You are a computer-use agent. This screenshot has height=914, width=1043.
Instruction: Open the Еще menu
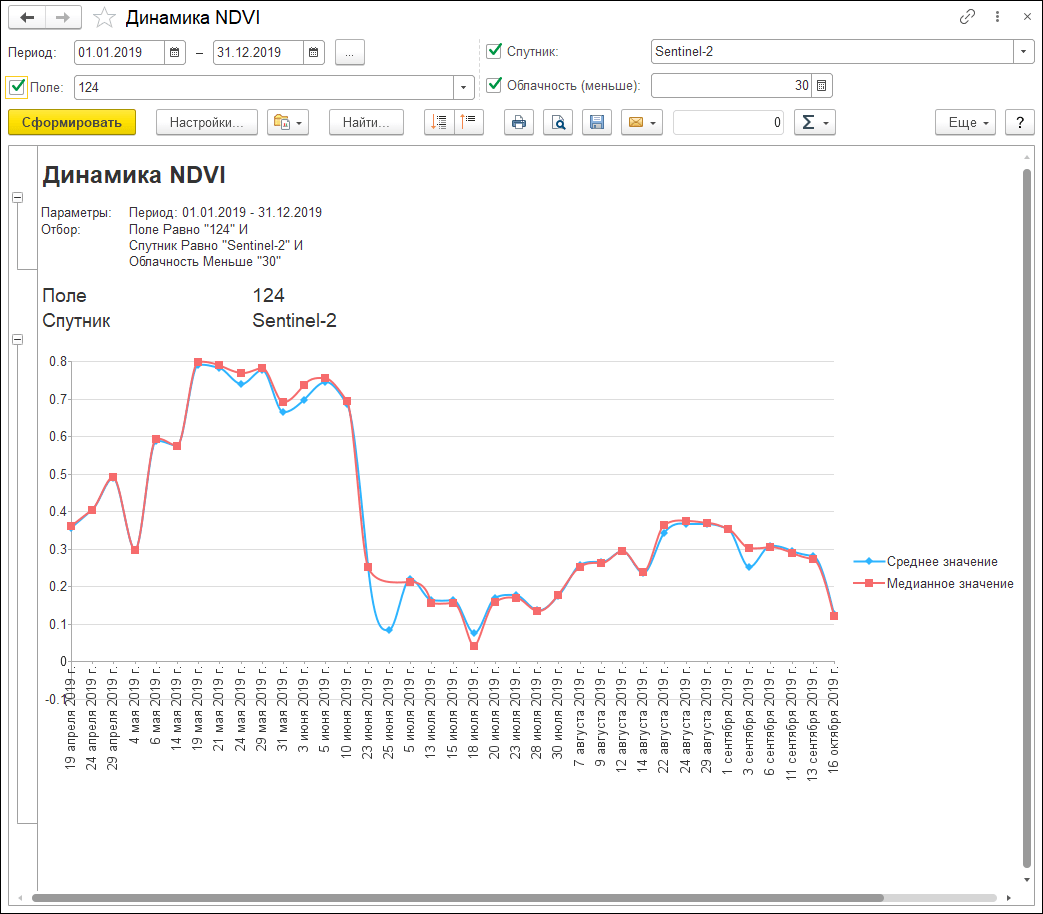click(x=965, y=122)
